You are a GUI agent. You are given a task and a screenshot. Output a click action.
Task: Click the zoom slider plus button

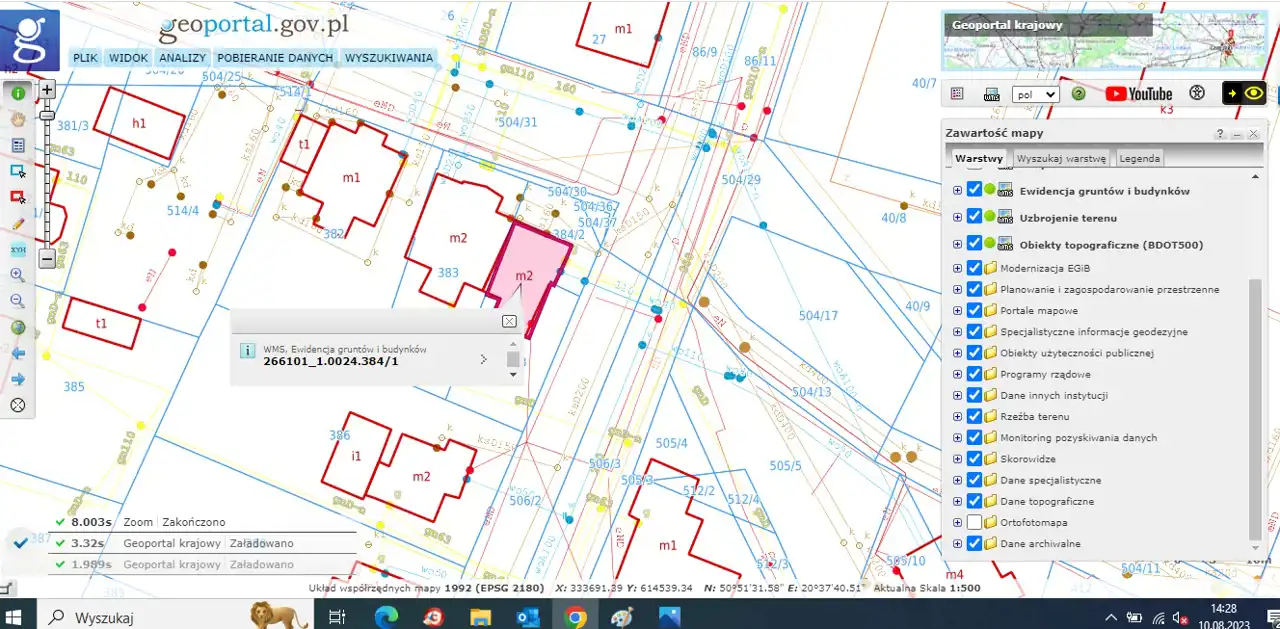47,89
